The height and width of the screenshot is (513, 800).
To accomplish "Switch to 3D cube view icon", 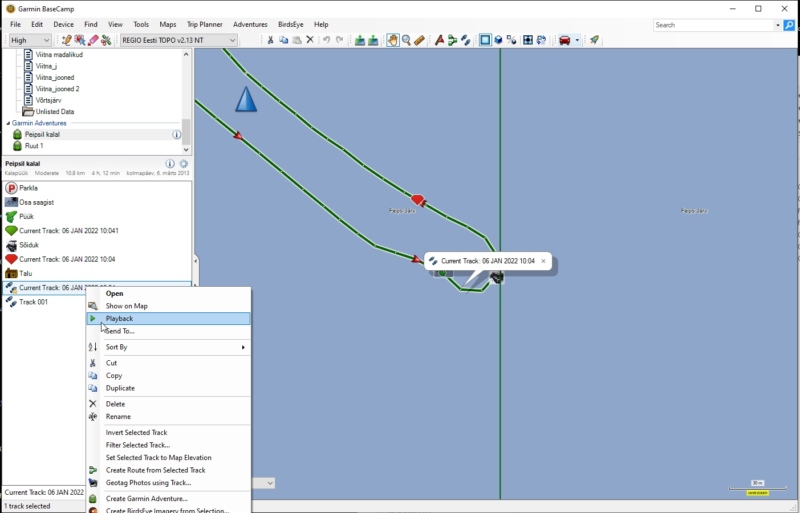I will point(498,40).
